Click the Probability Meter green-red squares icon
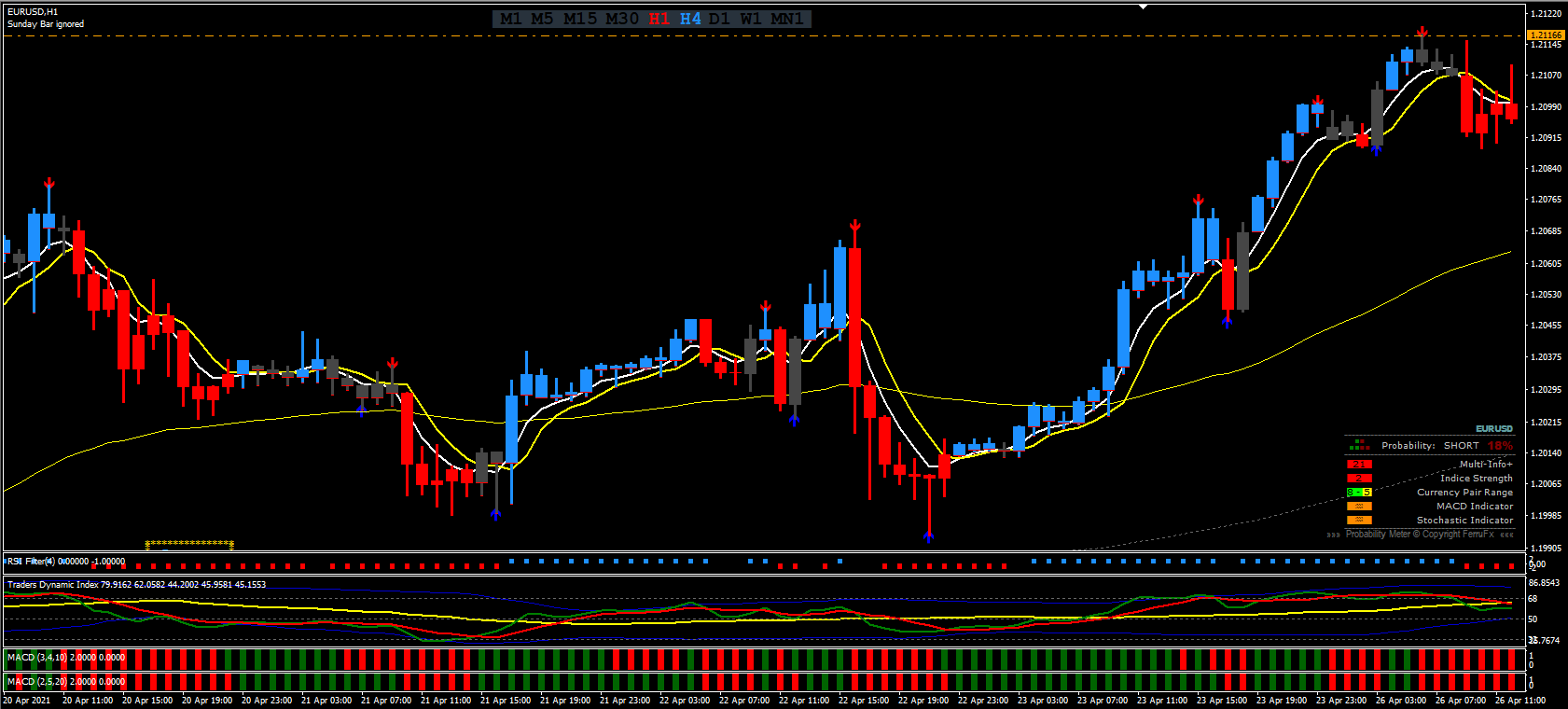The image size is (1568, 709). [1359, 445]
